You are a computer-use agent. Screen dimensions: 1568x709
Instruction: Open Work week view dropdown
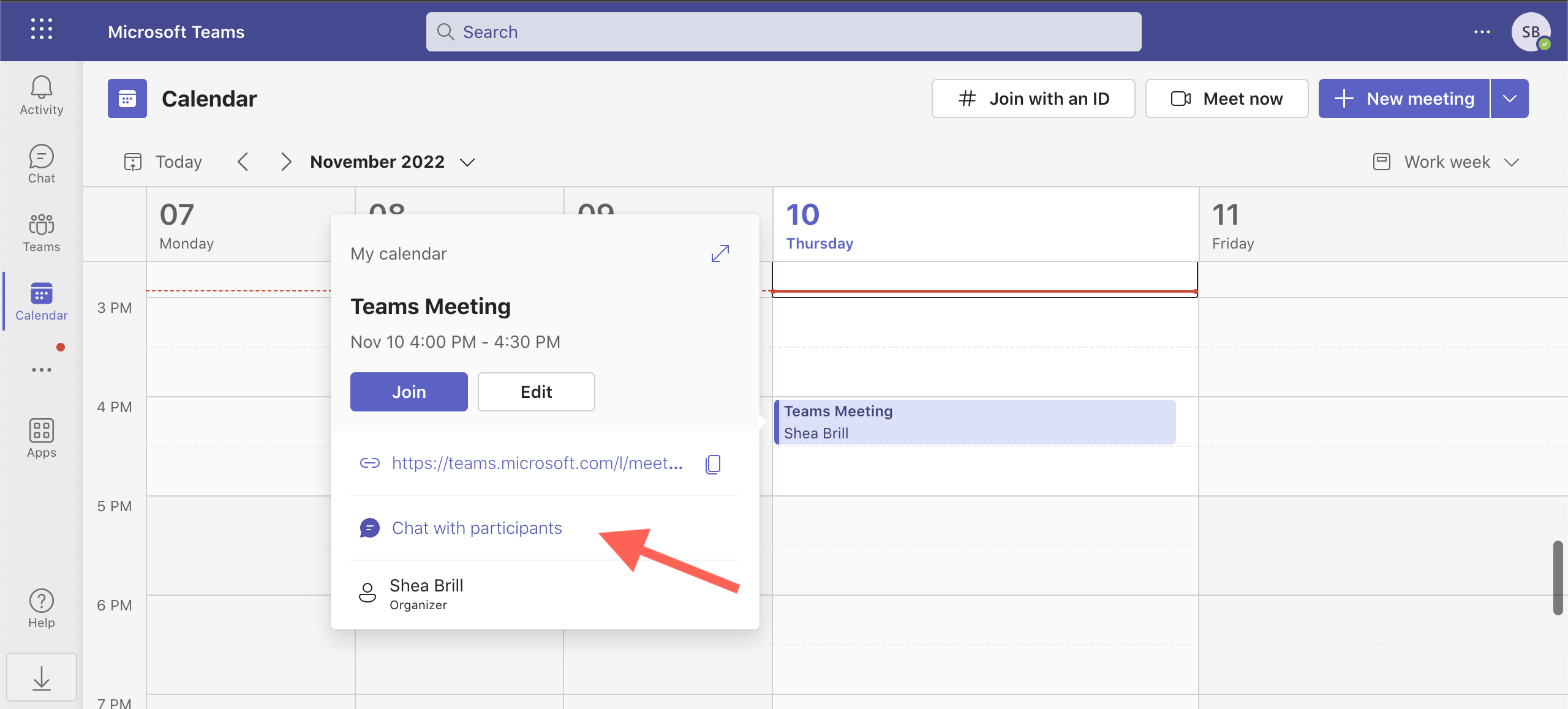1447,162
